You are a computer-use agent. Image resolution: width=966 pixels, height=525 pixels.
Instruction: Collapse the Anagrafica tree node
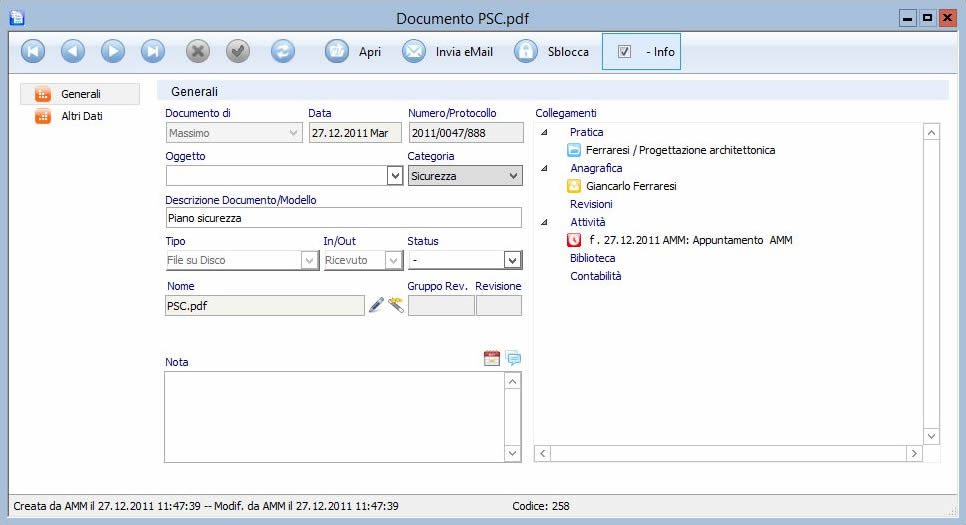[545, 168]
